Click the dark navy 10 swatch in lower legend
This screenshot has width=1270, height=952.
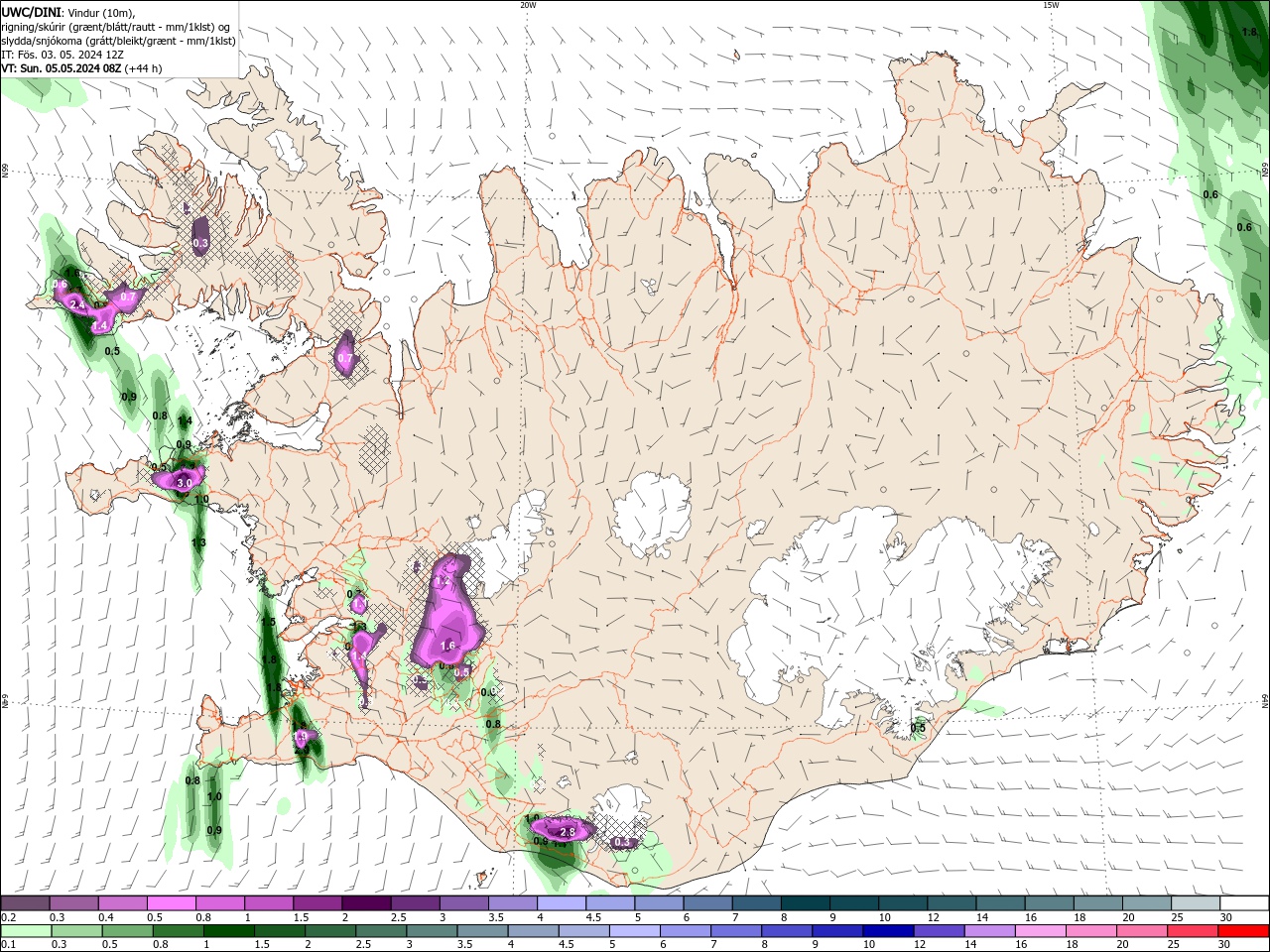point(887,931)
